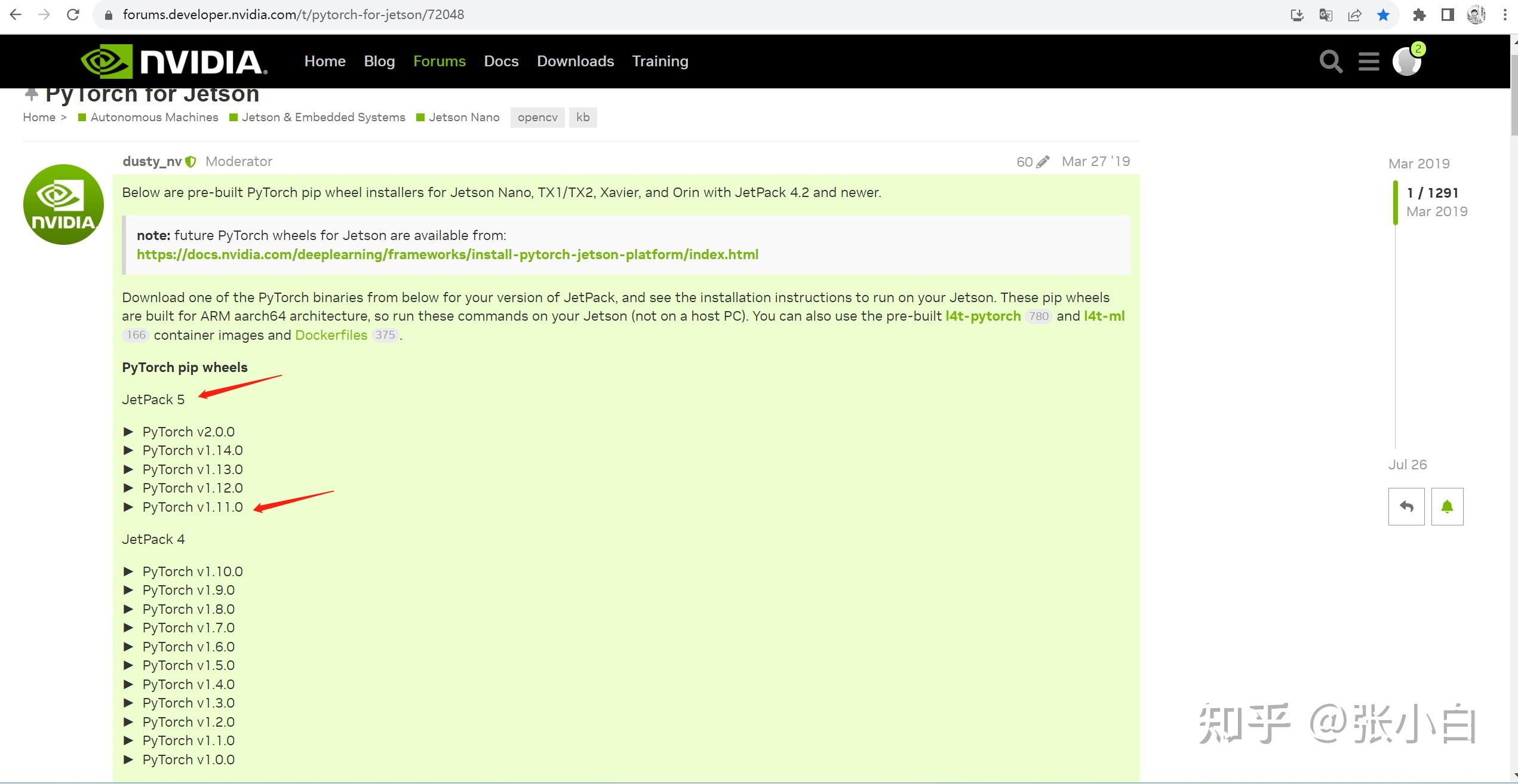
Task: Click the reply arrow button
Action: click(x=1406, y=507)
